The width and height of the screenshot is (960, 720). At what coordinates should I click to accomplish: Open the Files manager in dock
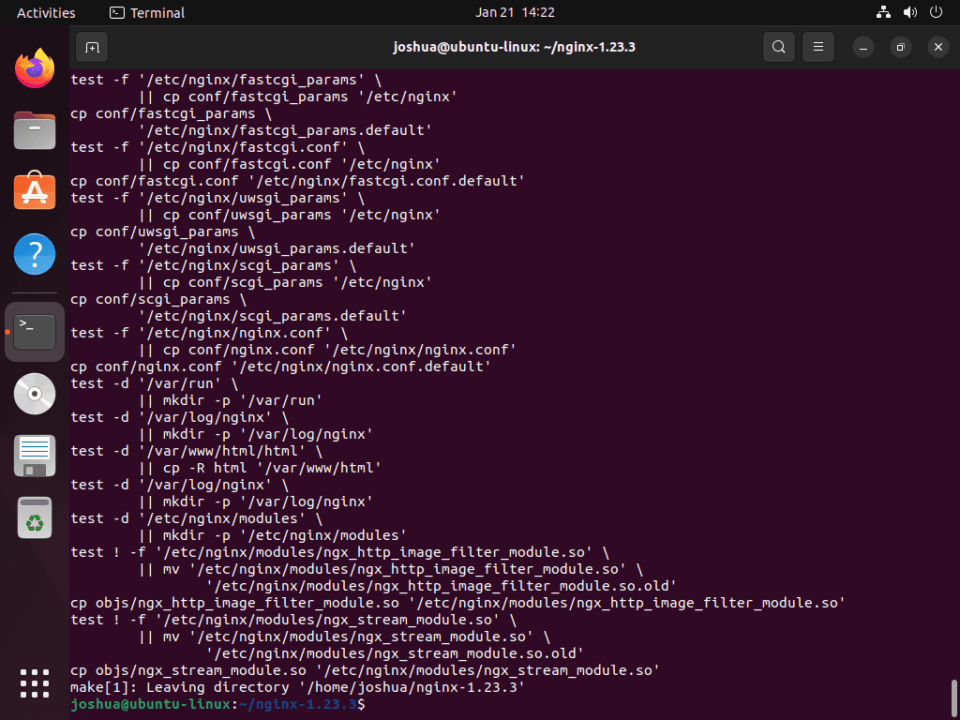tap(34, 130)
